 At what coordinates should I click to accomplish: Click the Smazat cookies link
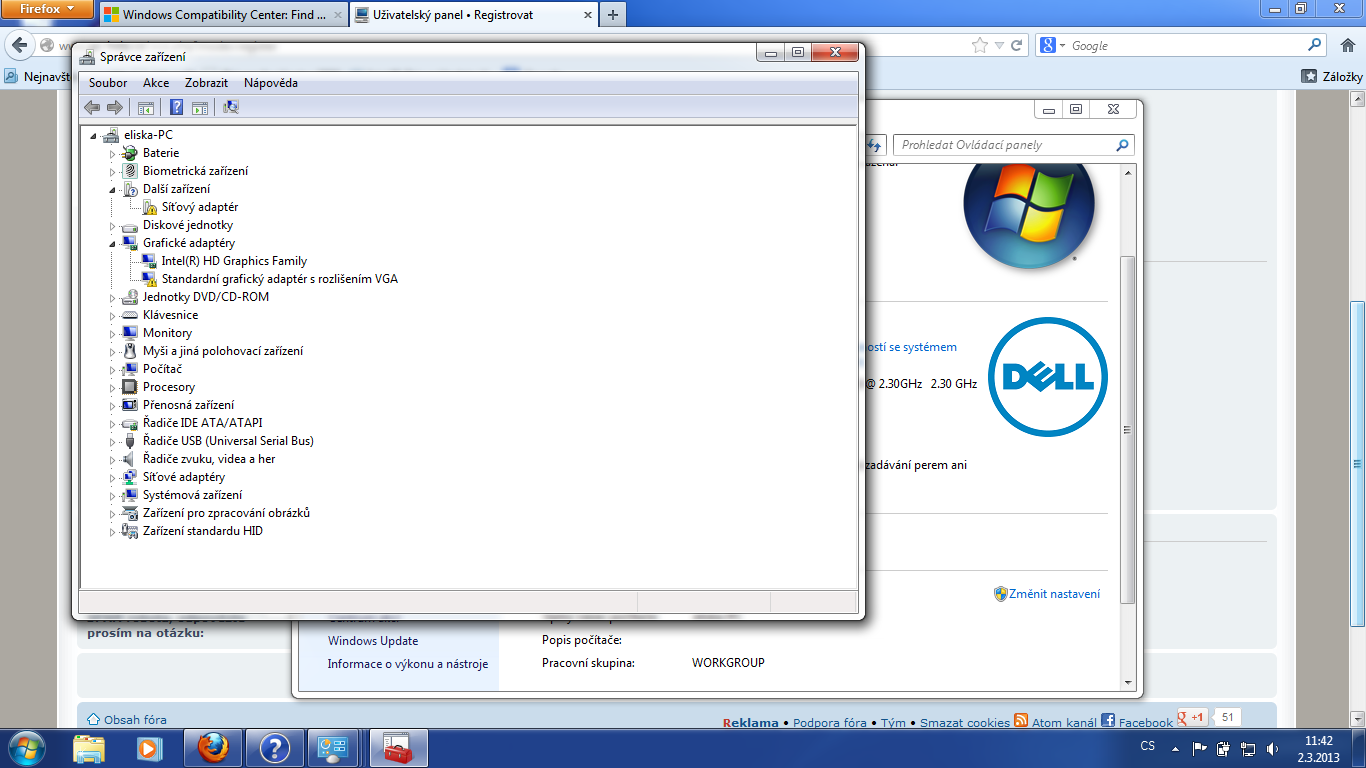[x=965, y=723]
